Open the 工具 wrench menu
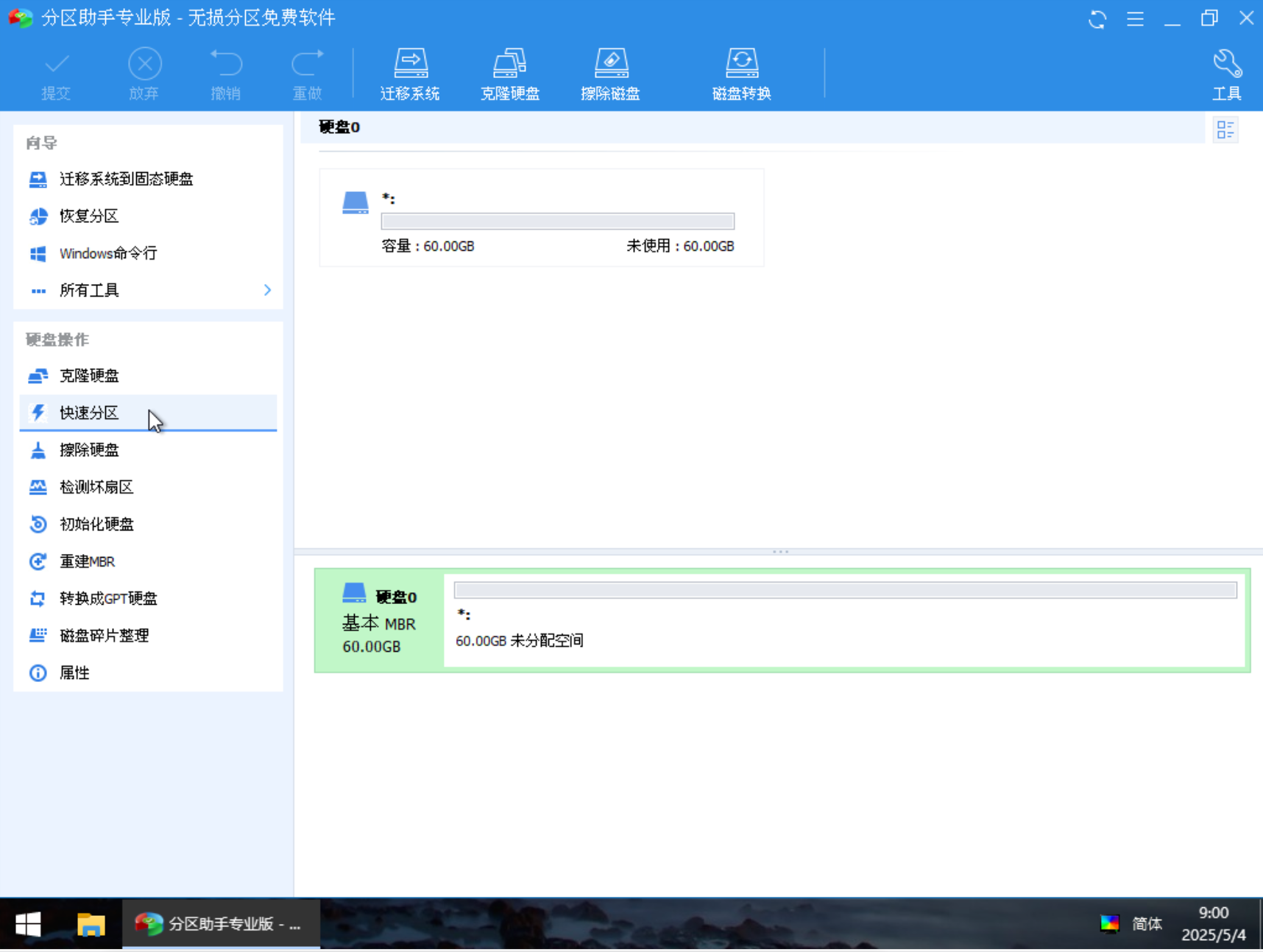 (1227, 74)
